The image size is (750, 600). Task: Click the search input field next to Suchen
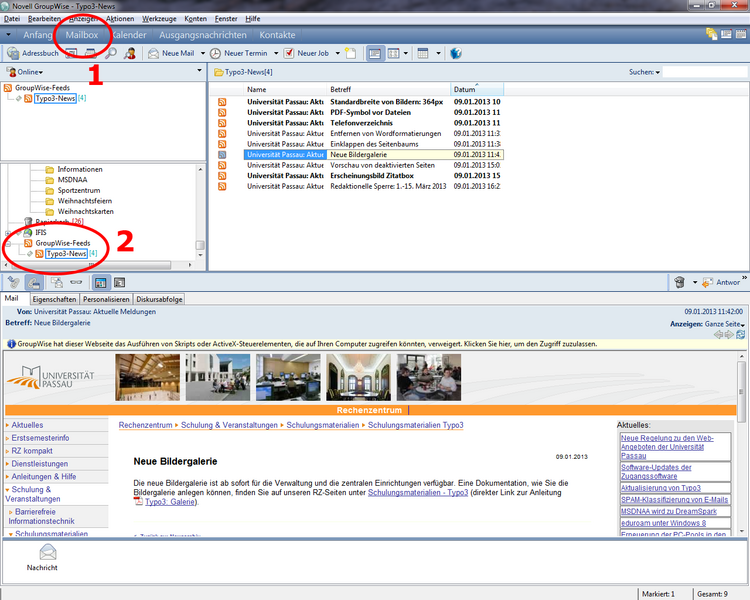(x=705, y=72)
